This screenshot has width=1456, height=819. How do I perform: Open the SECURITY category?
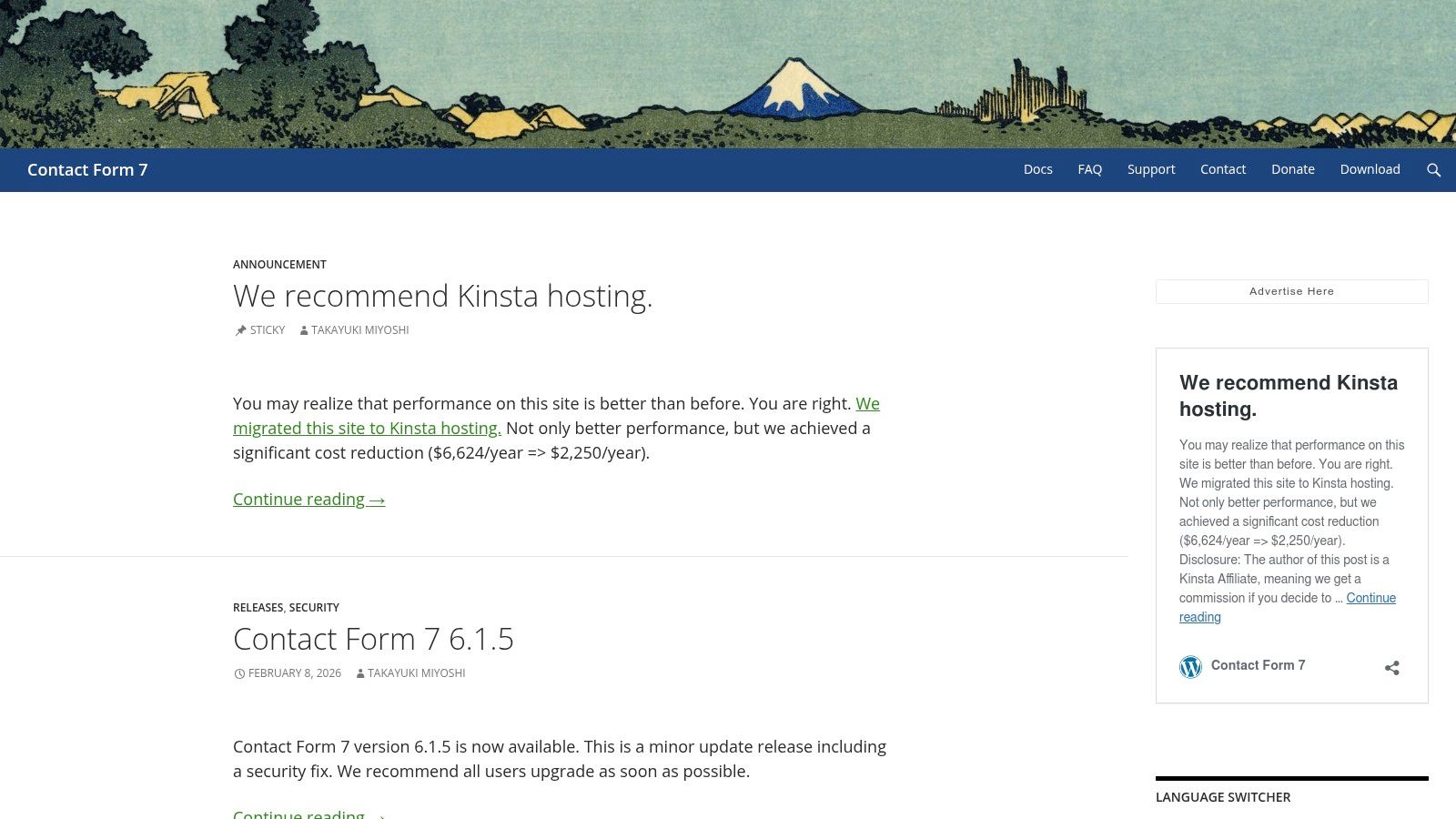(314, 607)
